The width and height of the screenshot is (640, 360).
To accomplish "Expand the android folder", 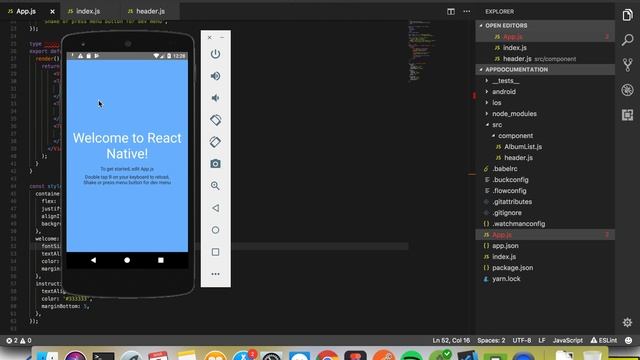I will [545, 91].
